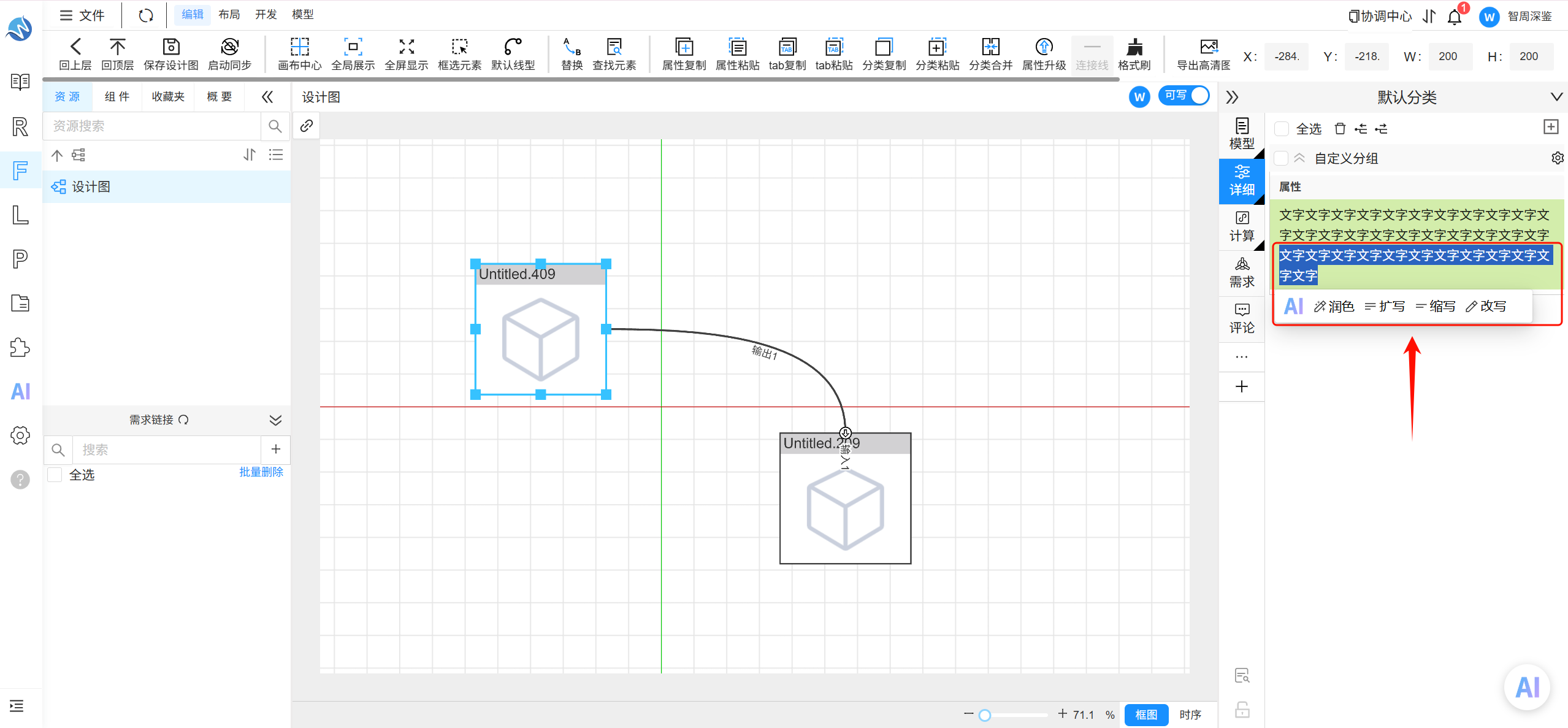Screen dimensions: 1568x728
Task: Click the AI 润色 polish button
Action: (1334, 307)
